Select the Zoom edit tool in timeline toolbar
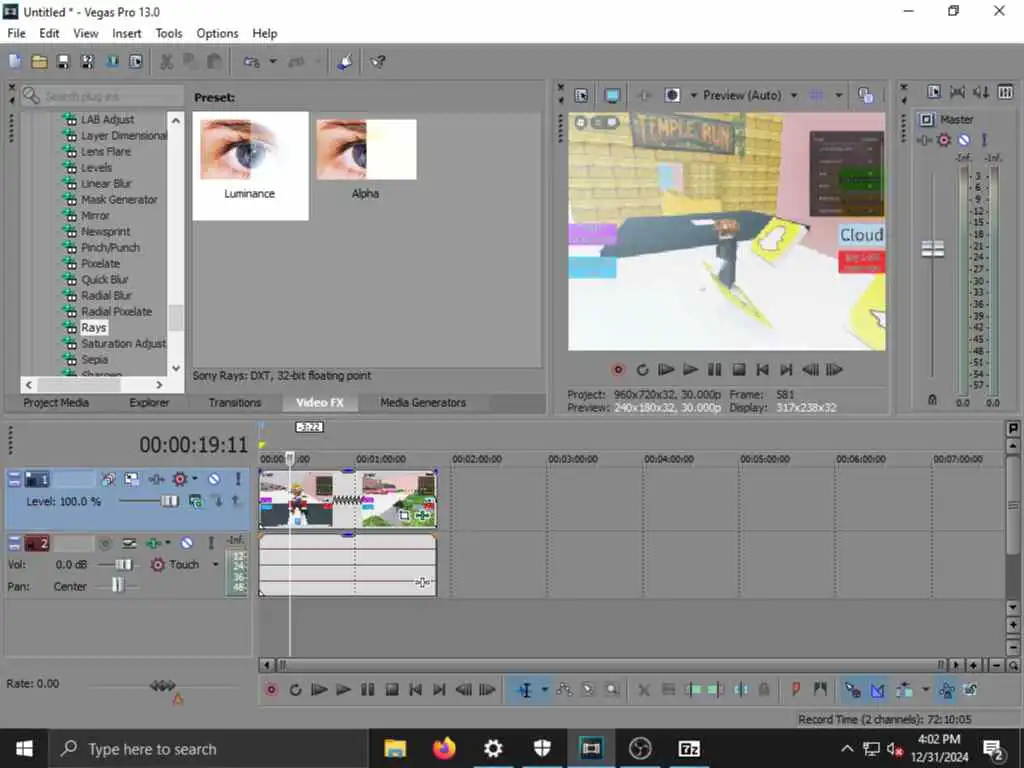This screenshot has height=768, width=1024. coord(612,690)
